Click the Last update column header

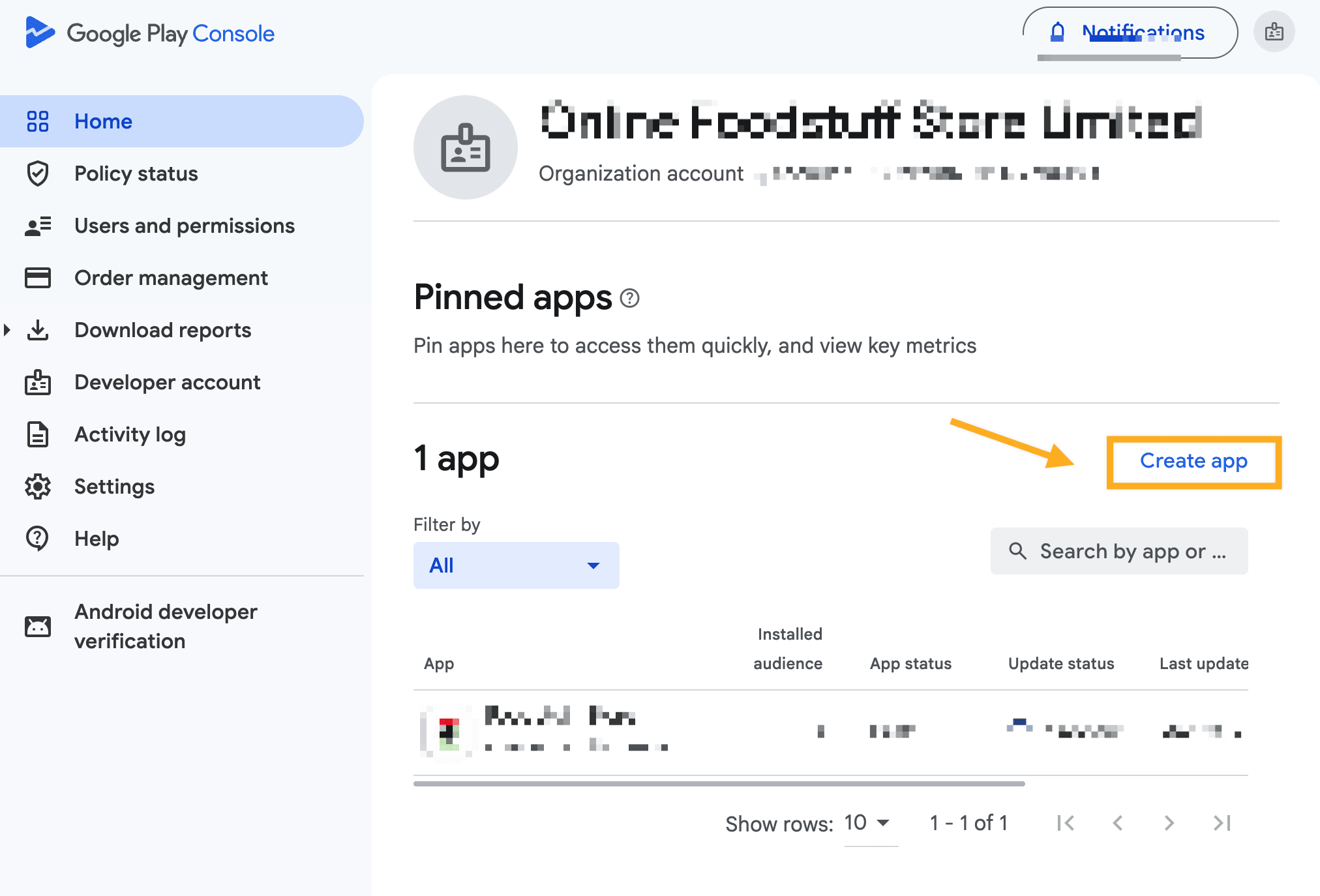1204,664
